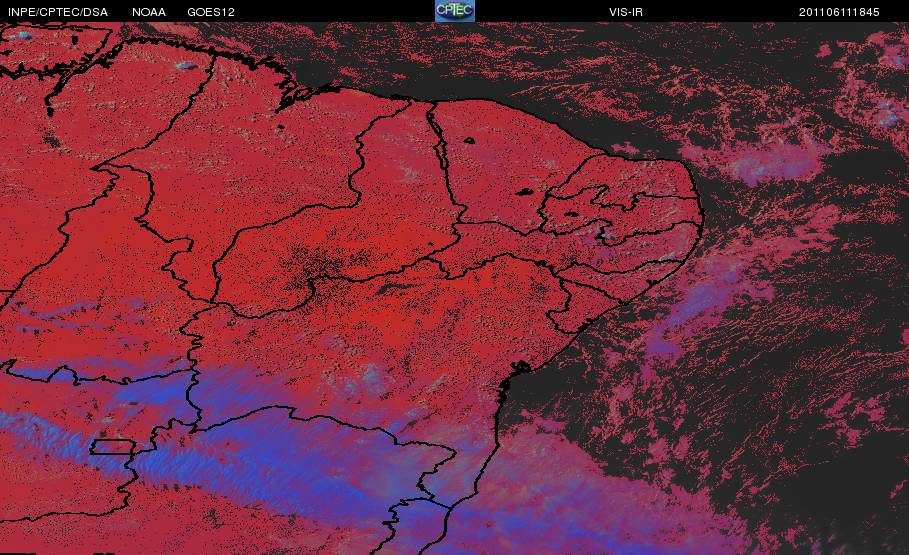Click the narrow black lake on left edge
The image size is (909, 555).
(49, 110)
